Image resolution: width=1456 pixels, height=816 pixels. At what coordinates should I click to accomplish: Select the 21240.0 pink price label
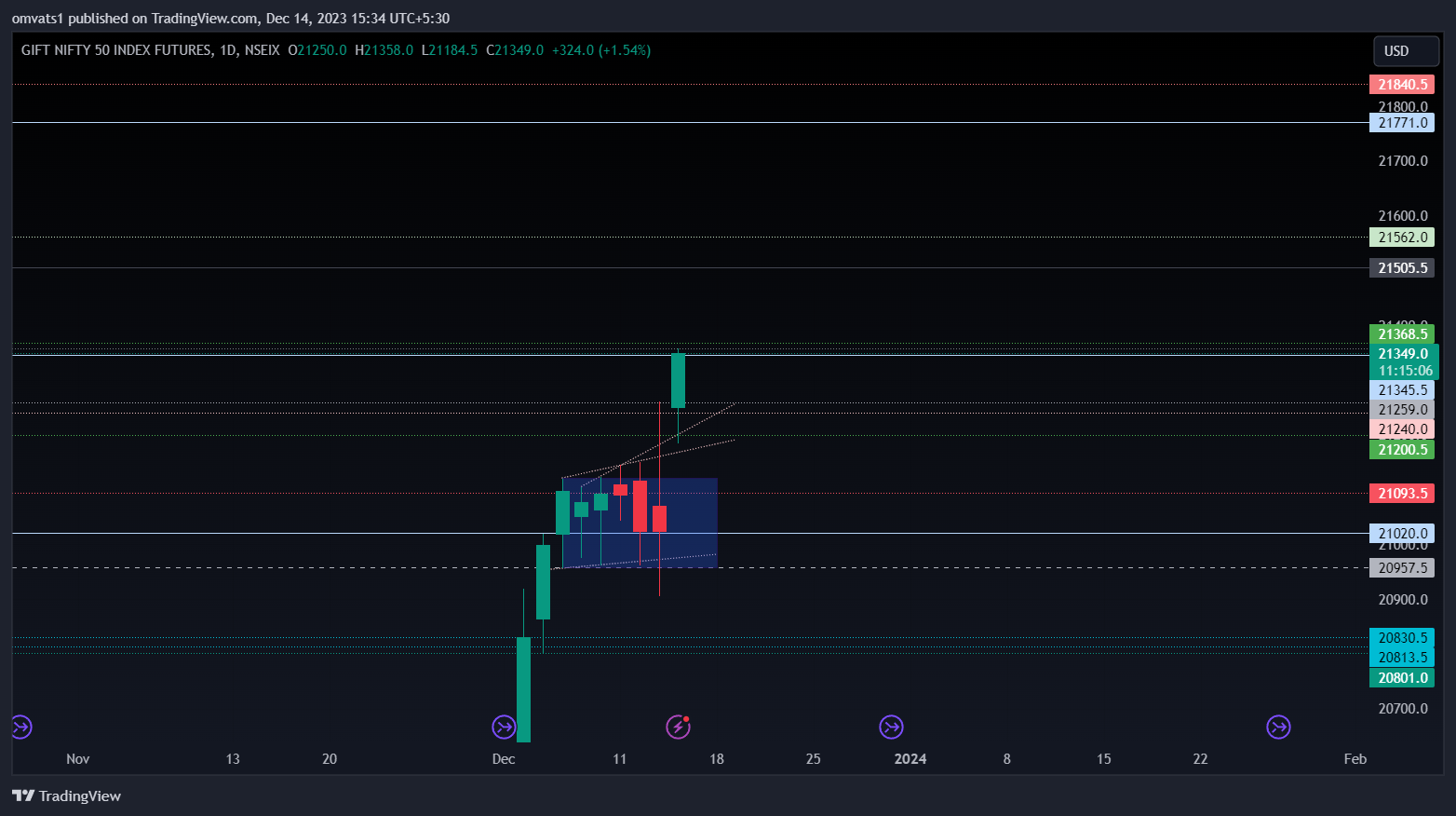[x=1402, y=429]
